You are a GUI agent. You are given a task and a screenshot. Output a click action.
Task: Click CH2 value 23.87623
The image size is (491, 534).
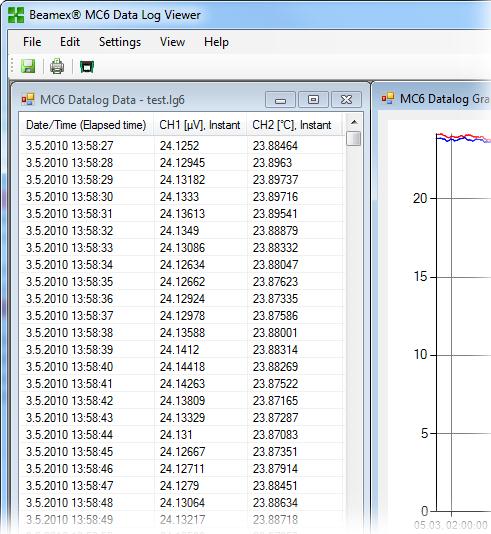[x=275, y=282]
